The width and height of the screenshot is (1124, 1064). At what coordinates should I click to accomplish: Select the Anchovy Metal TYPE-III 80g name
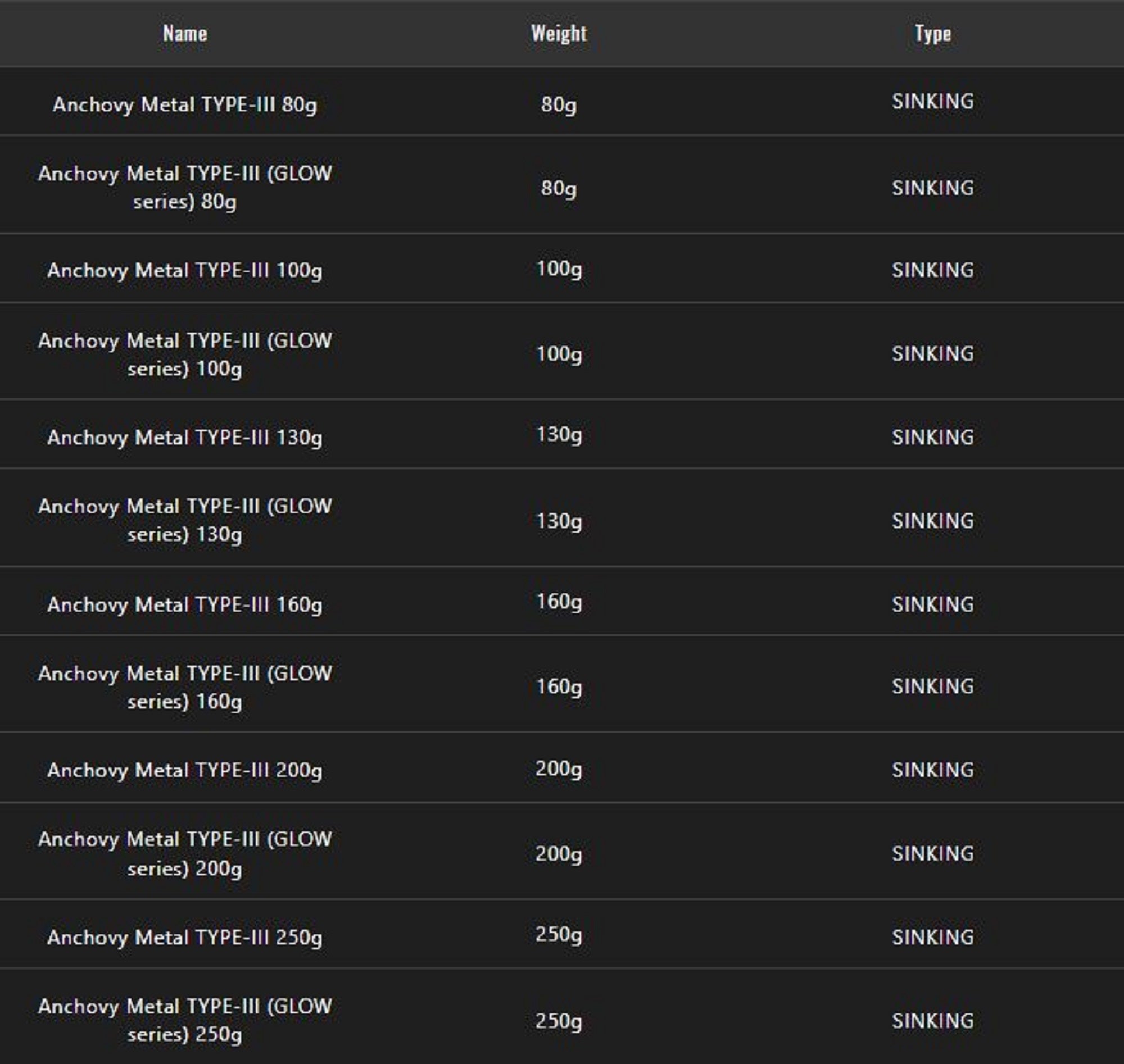[x=185, y=104]
